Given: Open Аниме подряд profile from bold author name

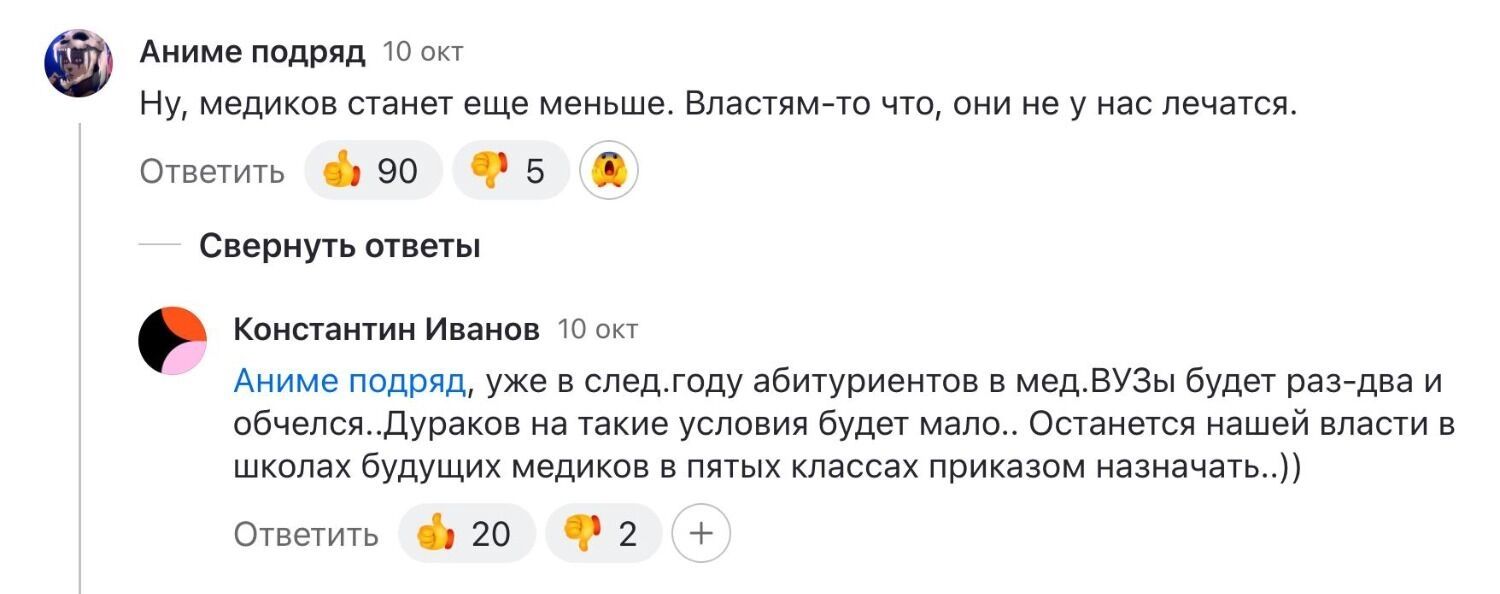Looking at the screenshot, I should coord(252,52).
